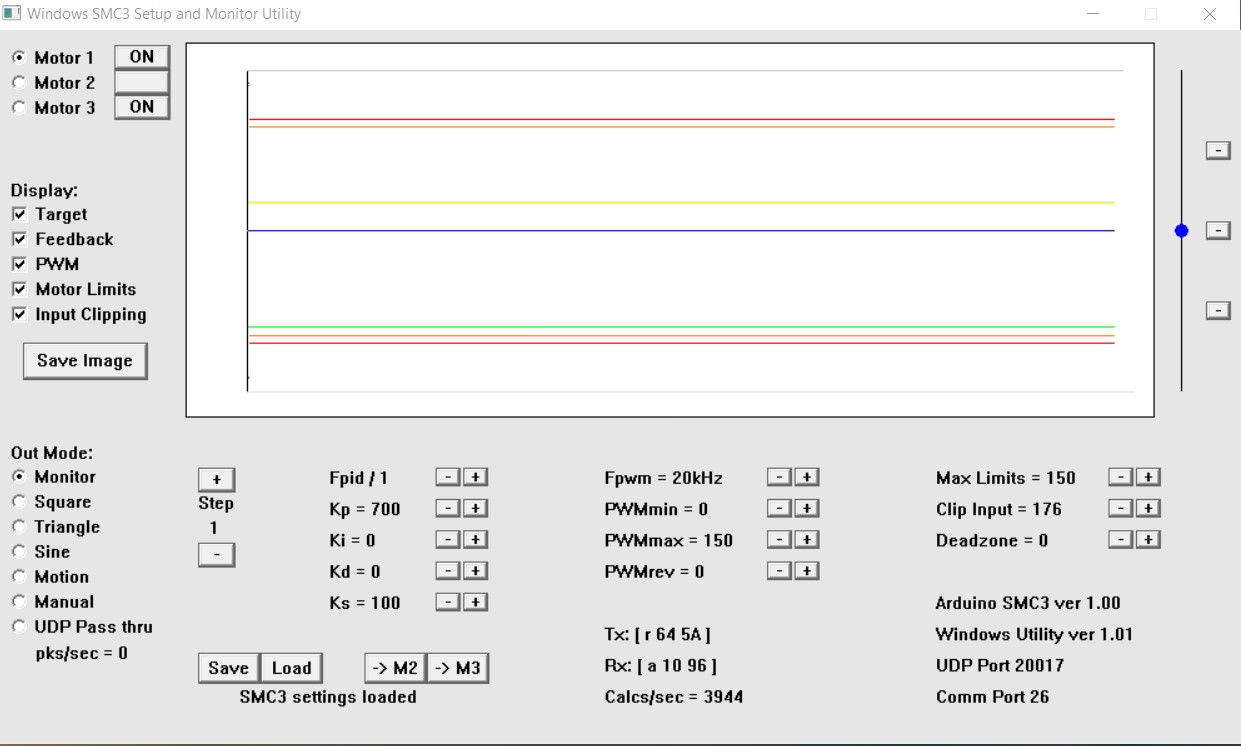Select the Monitor out mode
Image resolution: width=1241 pixels, height=746 pixels.
[x=18, y=477]
